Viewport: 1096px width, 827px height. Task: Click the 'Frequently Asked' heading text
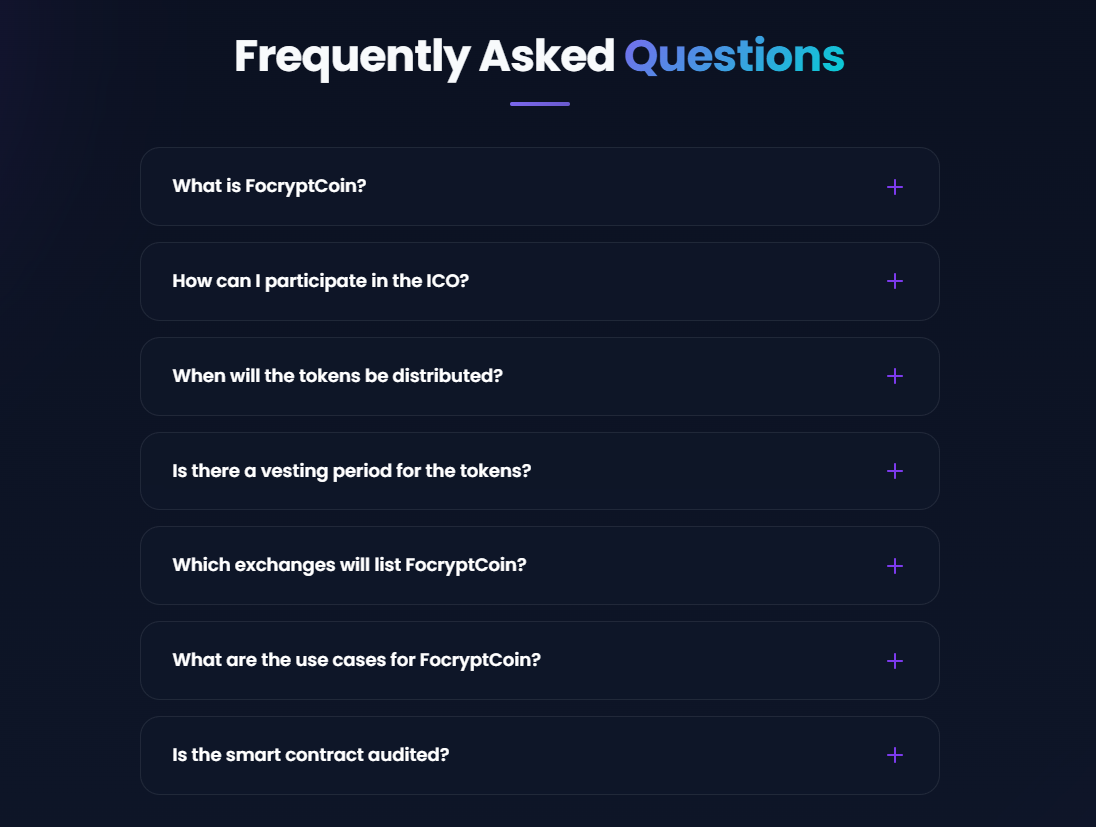424,57
